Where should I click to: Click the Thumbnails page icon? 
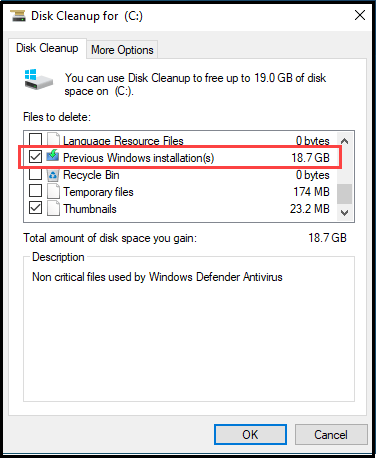click(53, 209)
